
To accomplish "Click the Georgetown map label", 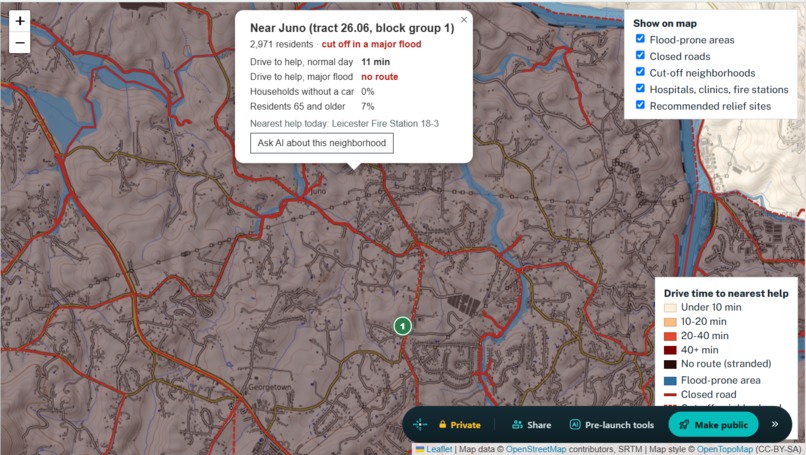I will (x=270, y=387).
